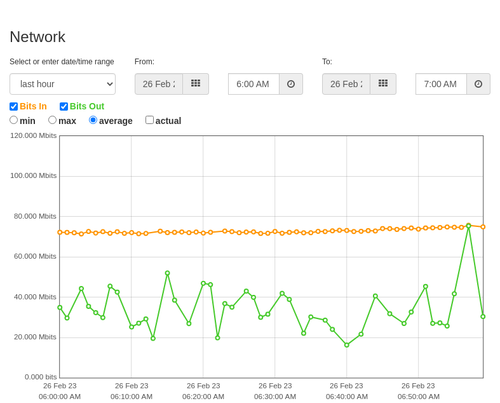Click the 'From:' label
500x403 pixels.
pyautogui.click(x=144, y=62)
